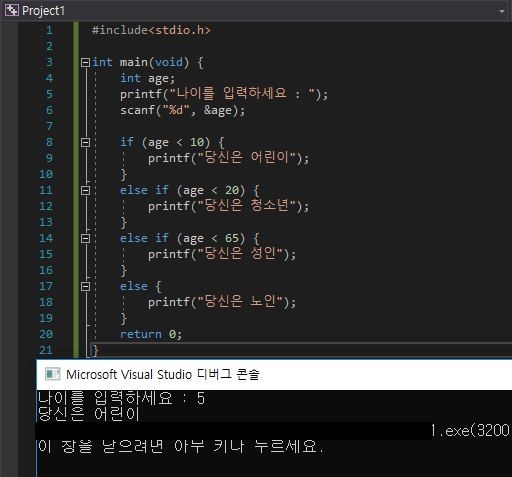
Task: Click 'else {' on line 17
Action: pyautogui.click(x=140, y=287)
